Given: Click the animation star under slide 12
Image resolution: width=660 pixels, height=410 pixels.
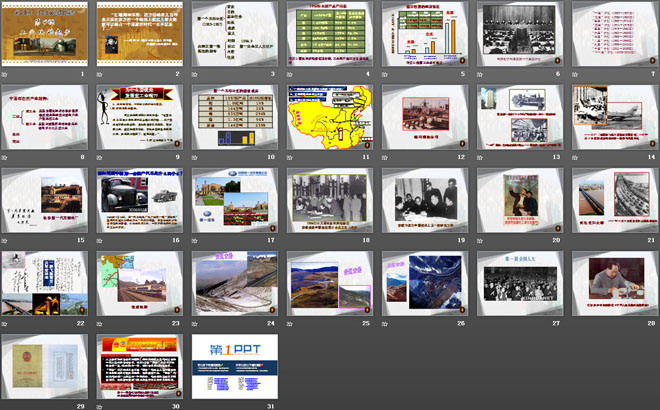Looking at the screenshot, I should coord(385,157).
